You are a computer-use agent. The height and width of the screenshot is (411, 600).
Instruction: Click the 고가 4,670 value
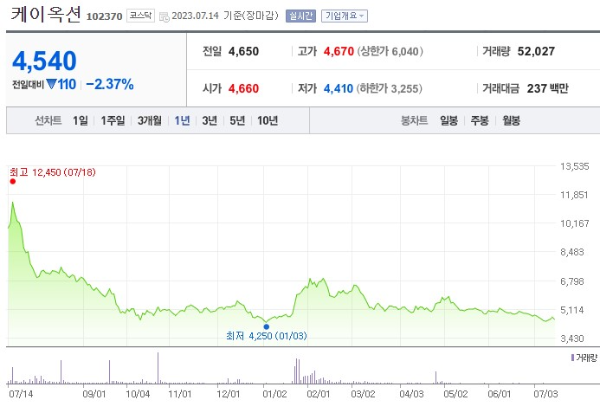[339, 51]
